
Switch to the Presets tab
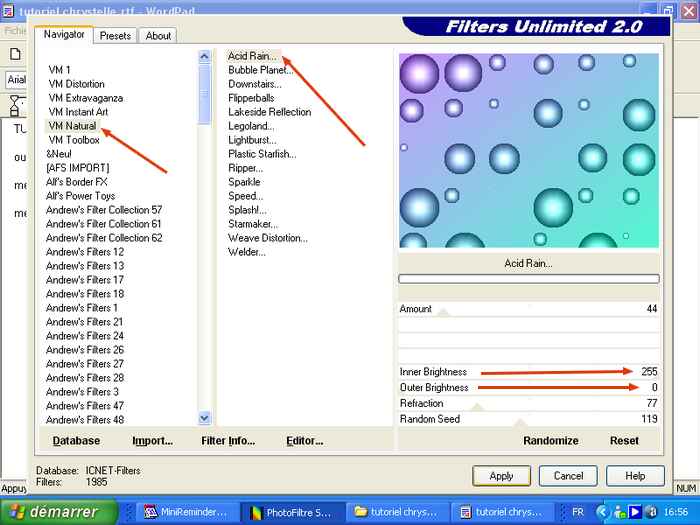pos(115,36)
